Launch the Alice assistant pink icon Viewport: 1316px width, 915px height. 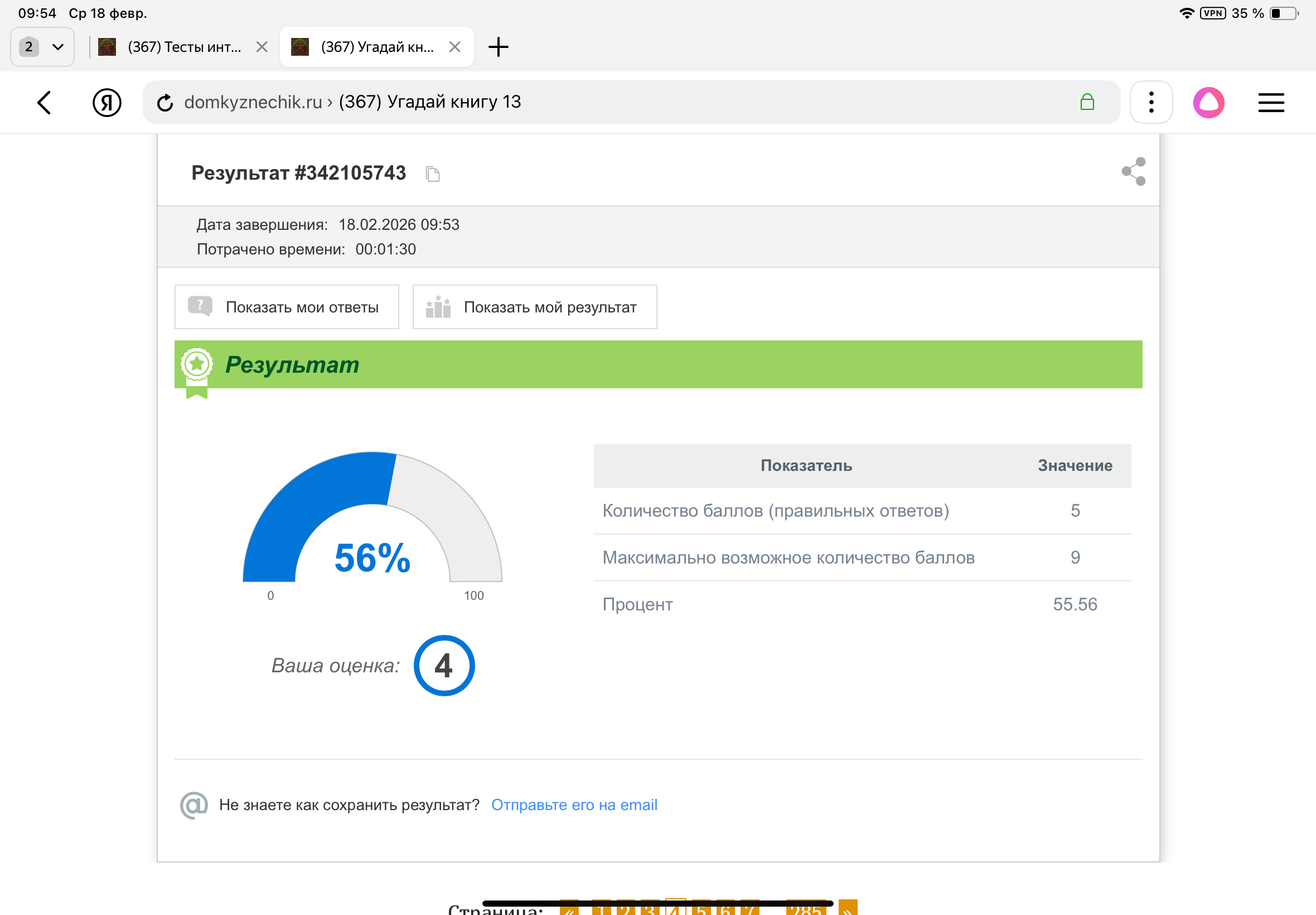[1209, 103]
